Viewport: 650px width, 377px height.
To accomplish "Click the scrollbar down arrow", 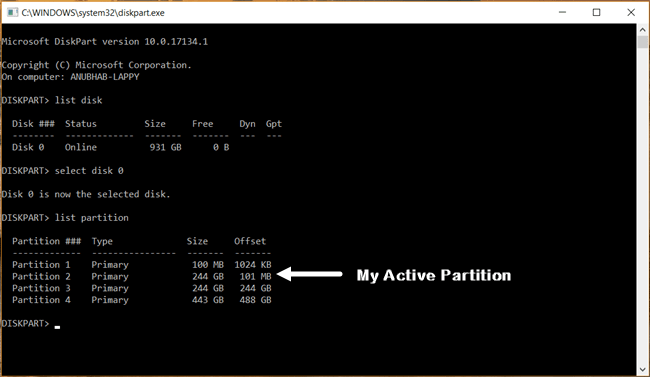I will coord(643,369).
